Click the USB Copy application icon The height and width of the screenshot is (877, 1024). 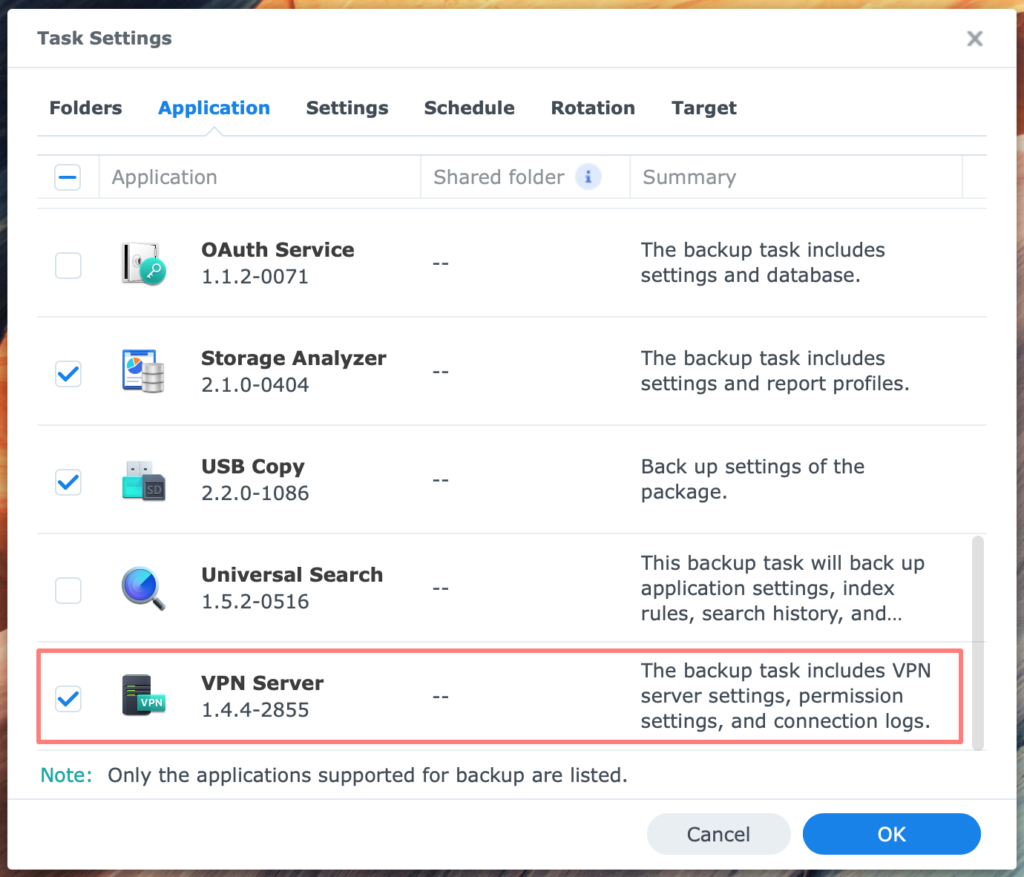[x=143, y=480]
